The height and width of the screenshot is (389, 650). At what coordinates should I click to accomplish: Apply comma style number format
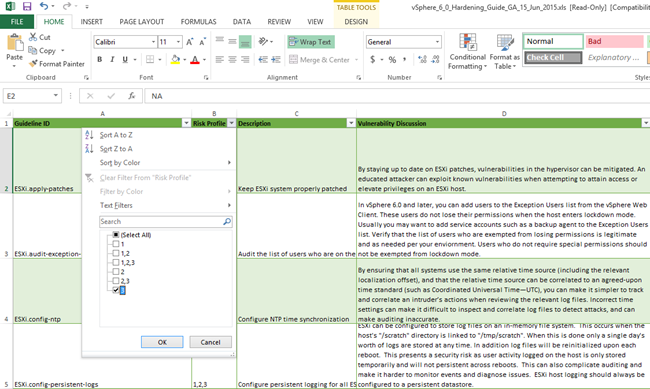click(405, 60)
